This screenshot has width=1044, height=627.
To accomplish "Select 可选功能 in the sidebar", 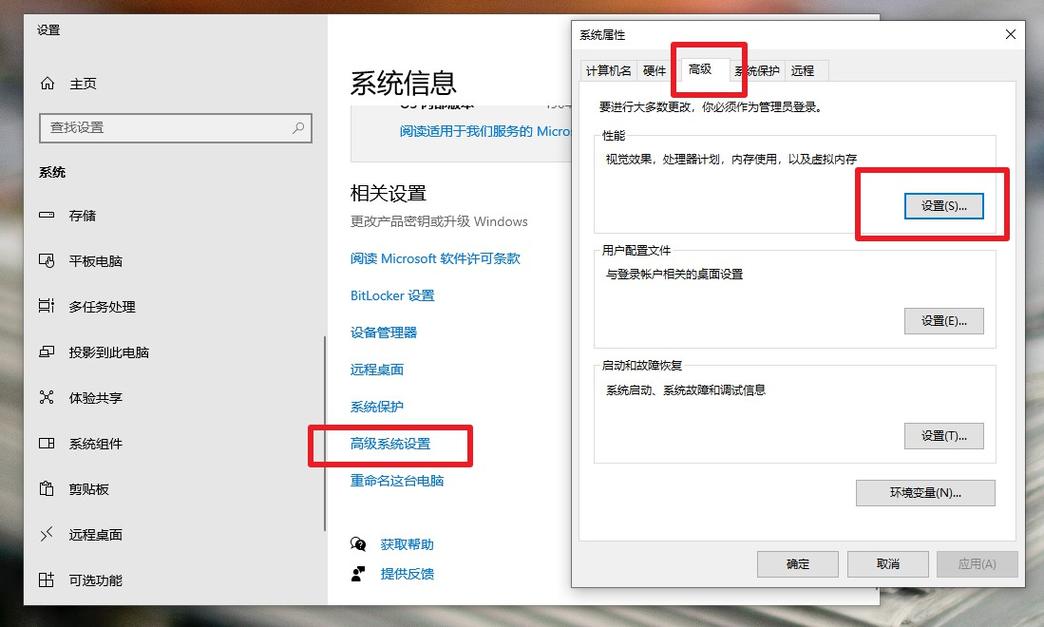I will point(96,580).
